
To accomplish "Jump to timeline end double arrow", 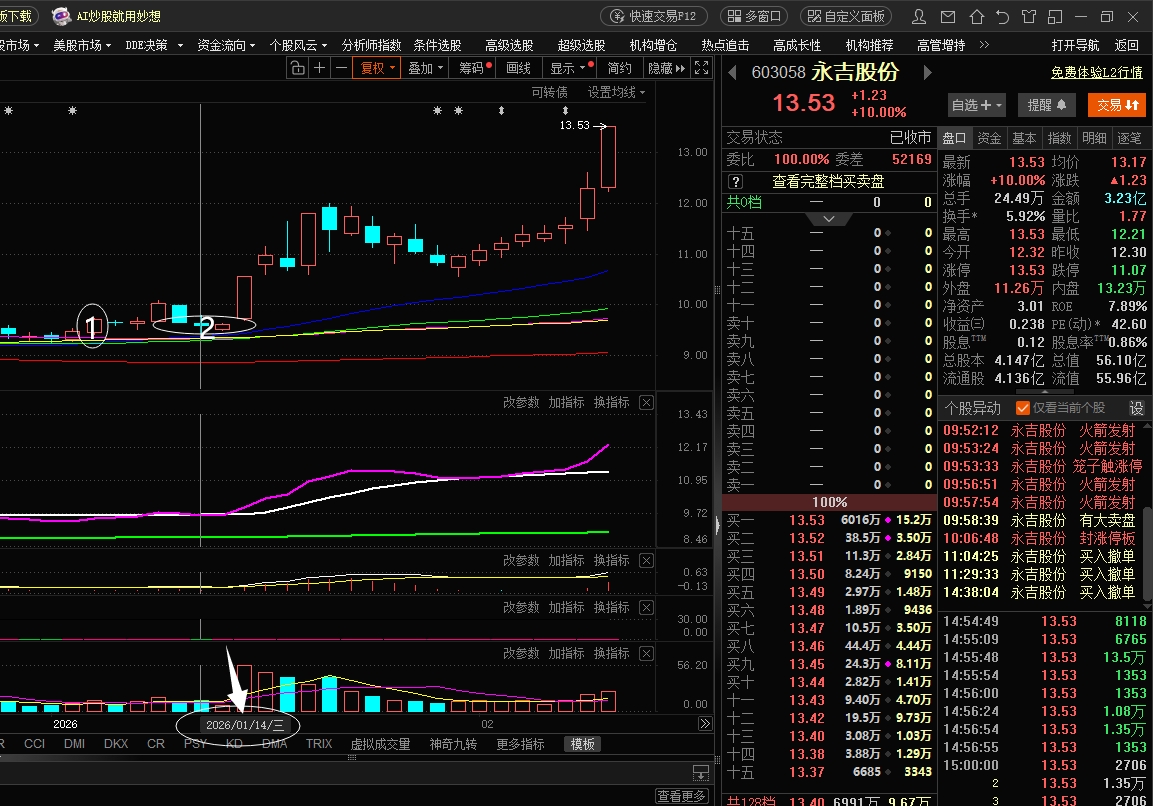I will 704,724.
